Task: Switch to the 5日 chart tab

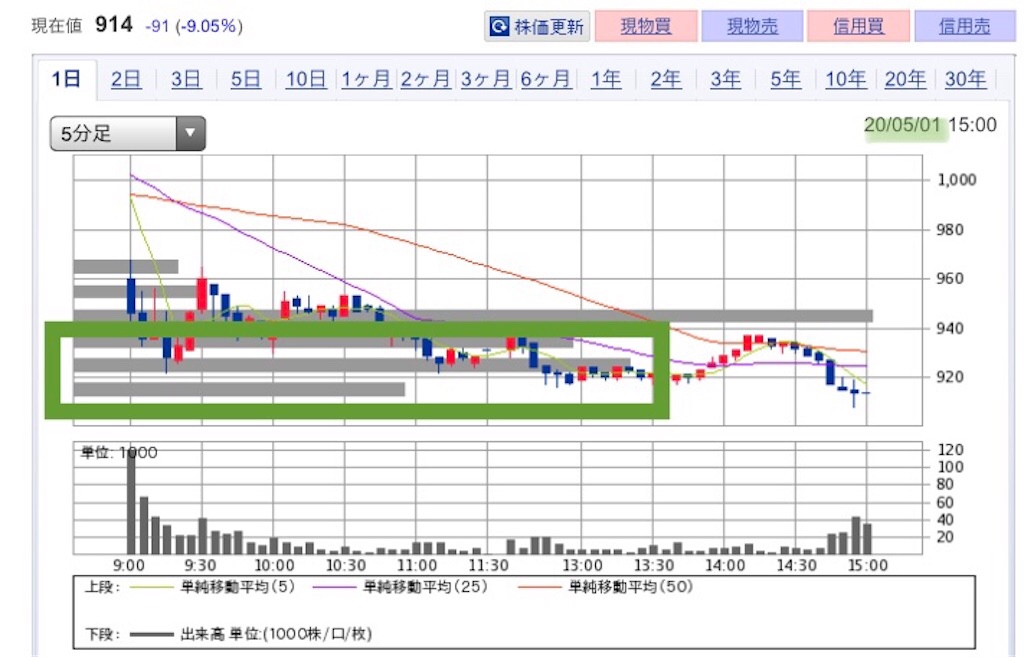Action: pos(246,79)
